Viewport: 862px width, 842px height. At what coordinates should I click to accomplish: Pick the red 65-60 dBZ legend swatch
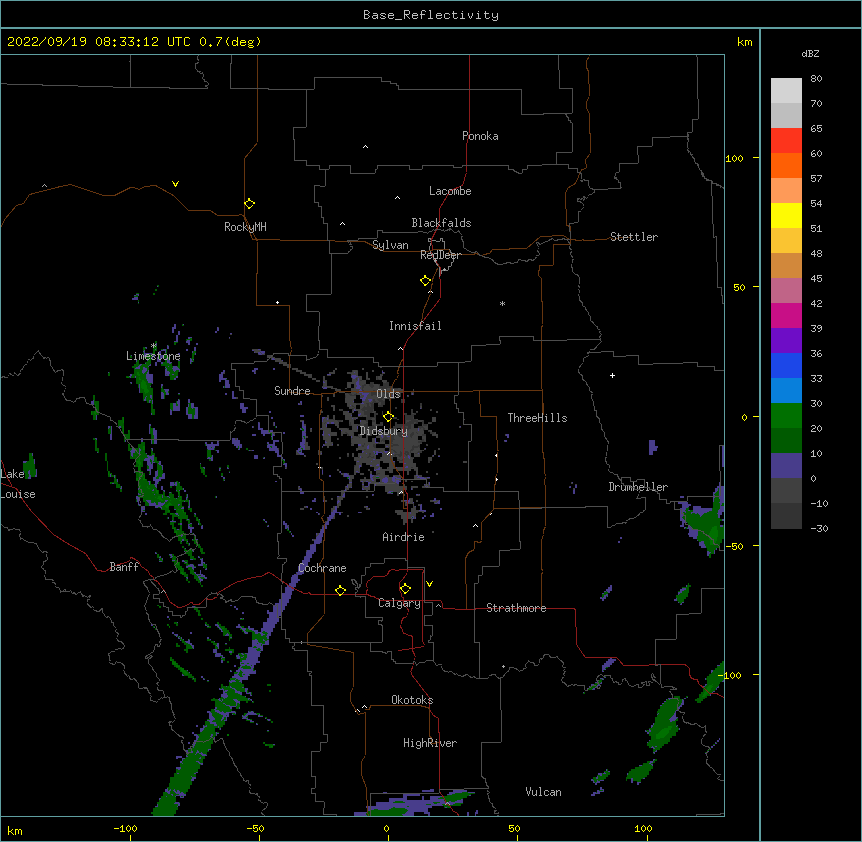click(x=786, y=140)
